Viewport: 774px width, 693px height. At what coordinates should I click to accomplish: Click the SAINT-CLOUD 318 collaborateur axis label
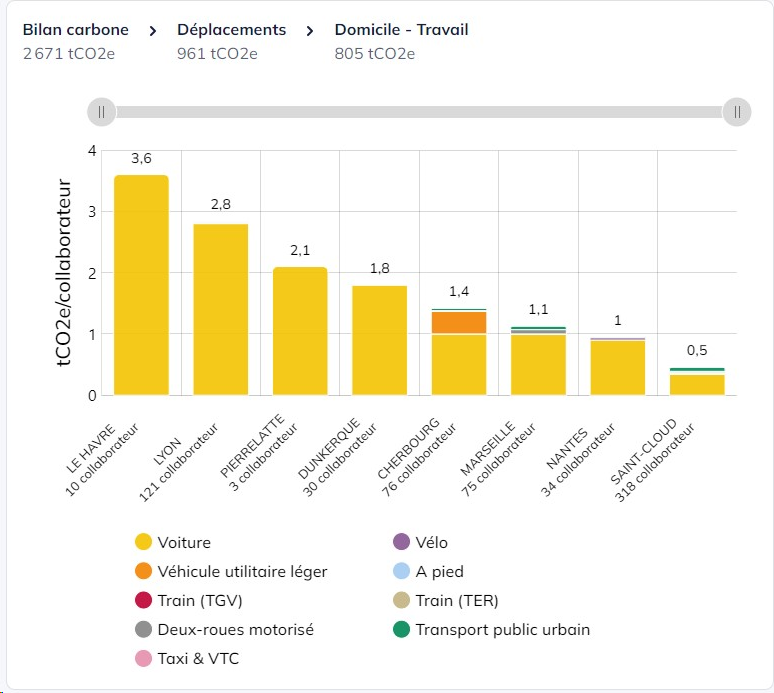click(653, 460)
